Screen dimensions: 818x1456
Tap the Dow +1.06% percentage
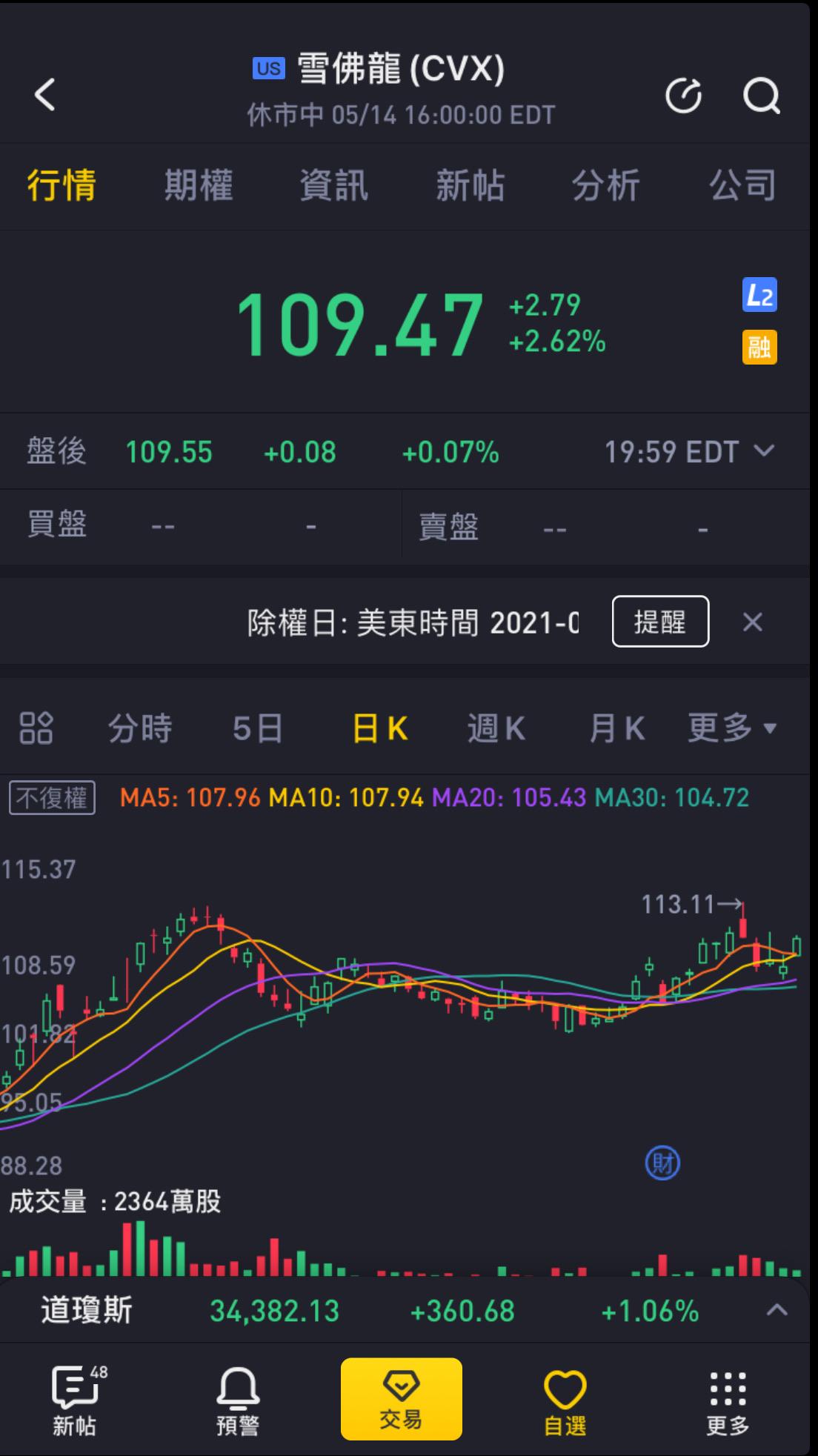point(650,1311)
